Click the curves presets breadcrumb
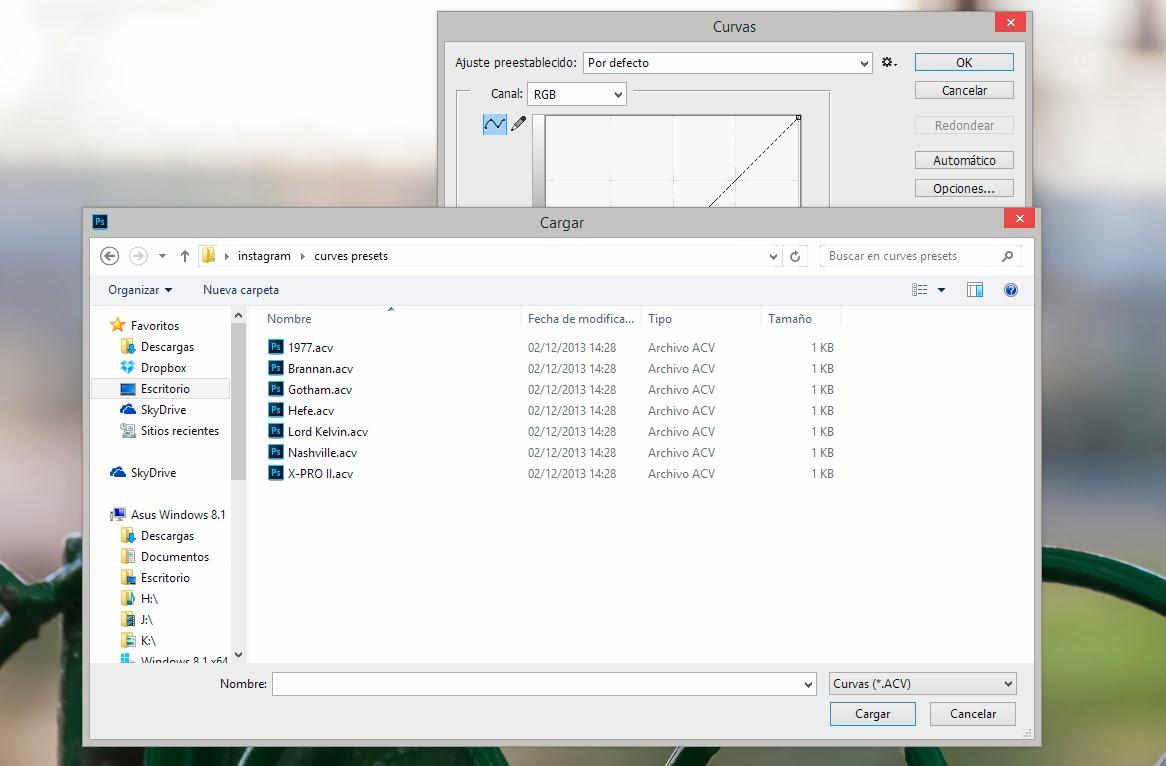The image size is (1166, 766). click(351, 256)
